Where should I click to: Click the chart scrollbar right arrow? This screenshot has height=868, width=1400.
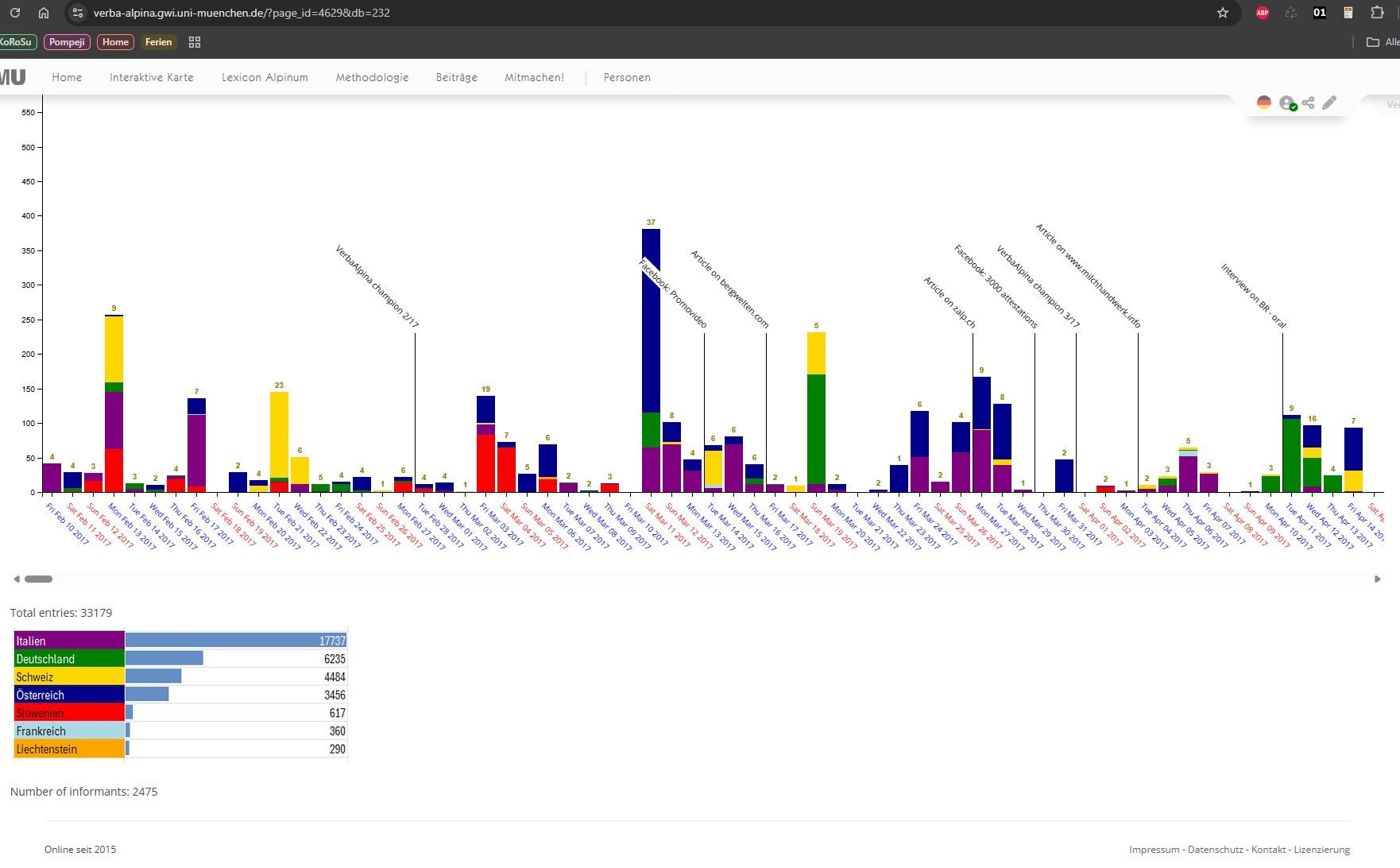[1377, 579]
